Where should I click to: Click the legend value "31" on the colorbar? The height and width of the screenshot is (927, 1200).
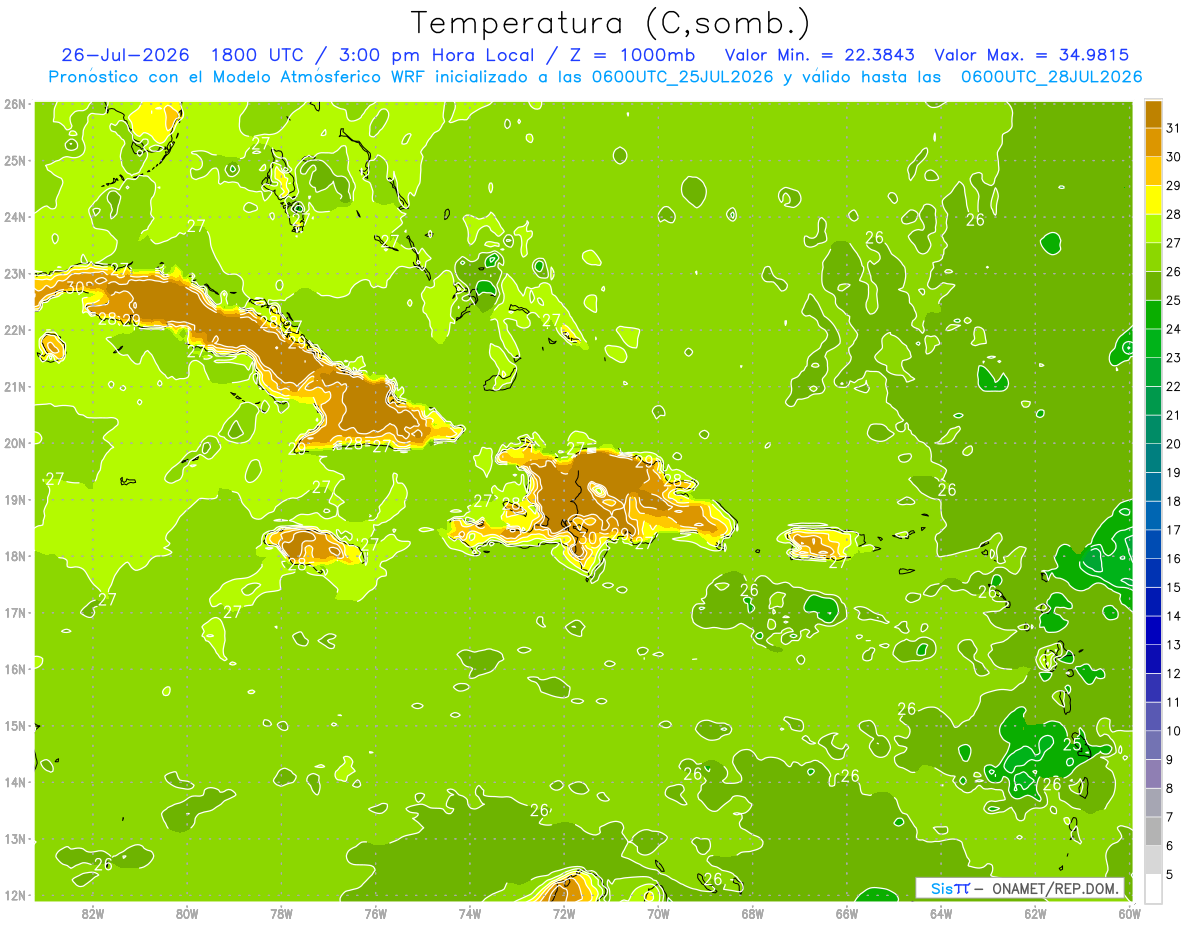(x=1174, y=128)
